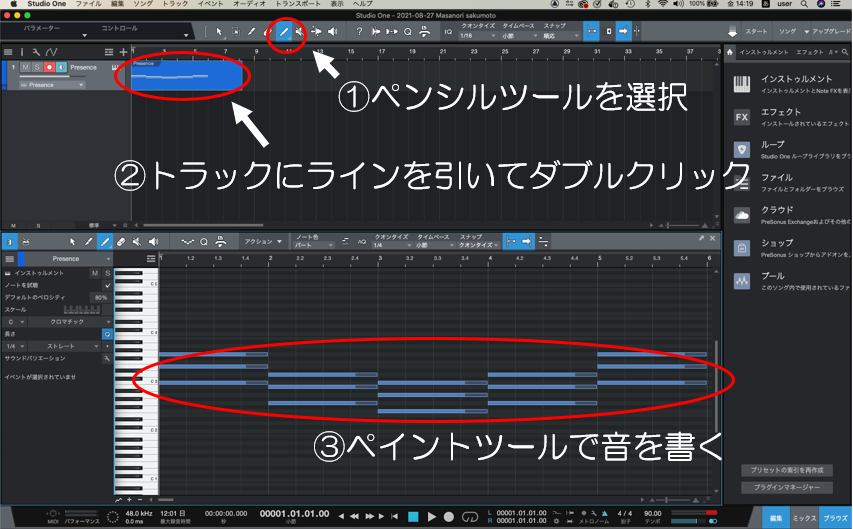853x529 pixels.
Task: Open the track list icon at far left
Action: pos(8,52)
